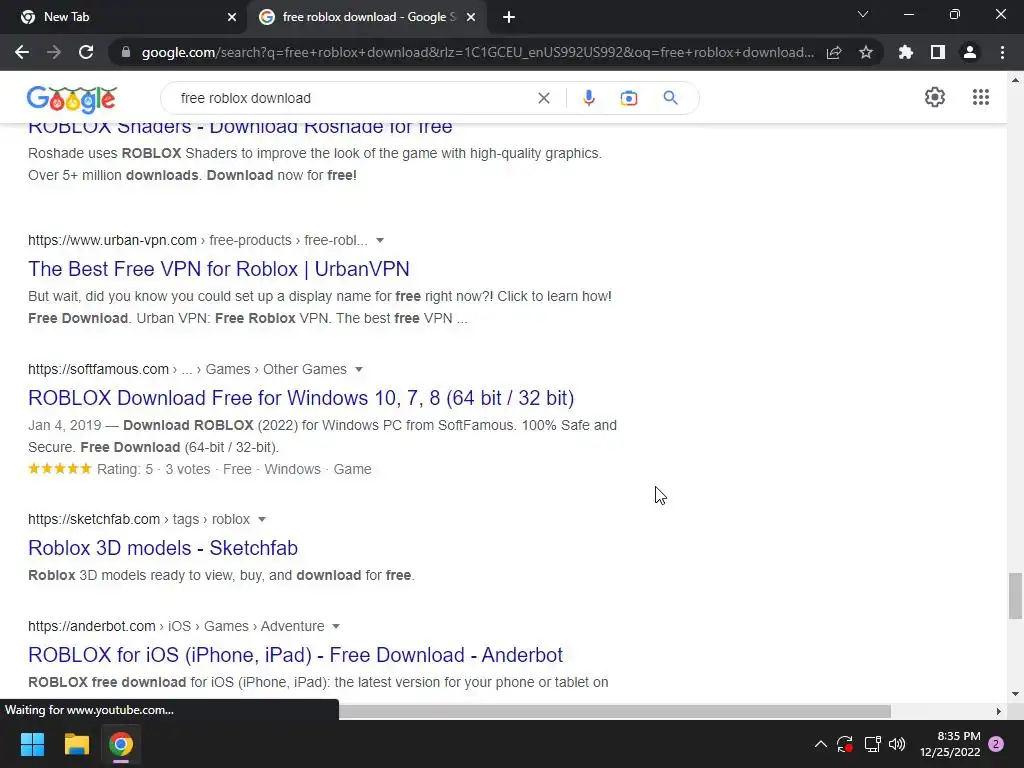
Task: Open the ROBLOX Shaders Roshade result
Action: pos(240,127)
